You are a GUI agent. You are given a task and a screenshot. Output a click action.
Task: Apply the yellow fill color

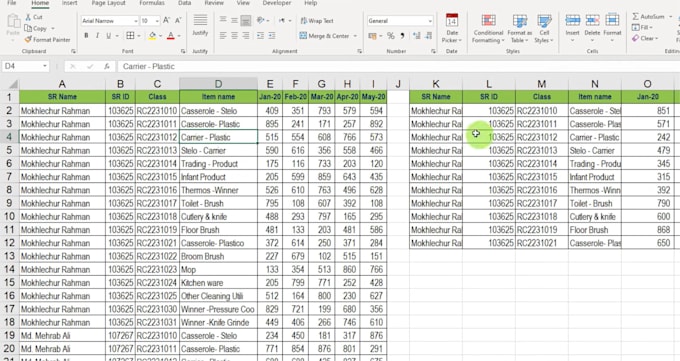point(152,36)
